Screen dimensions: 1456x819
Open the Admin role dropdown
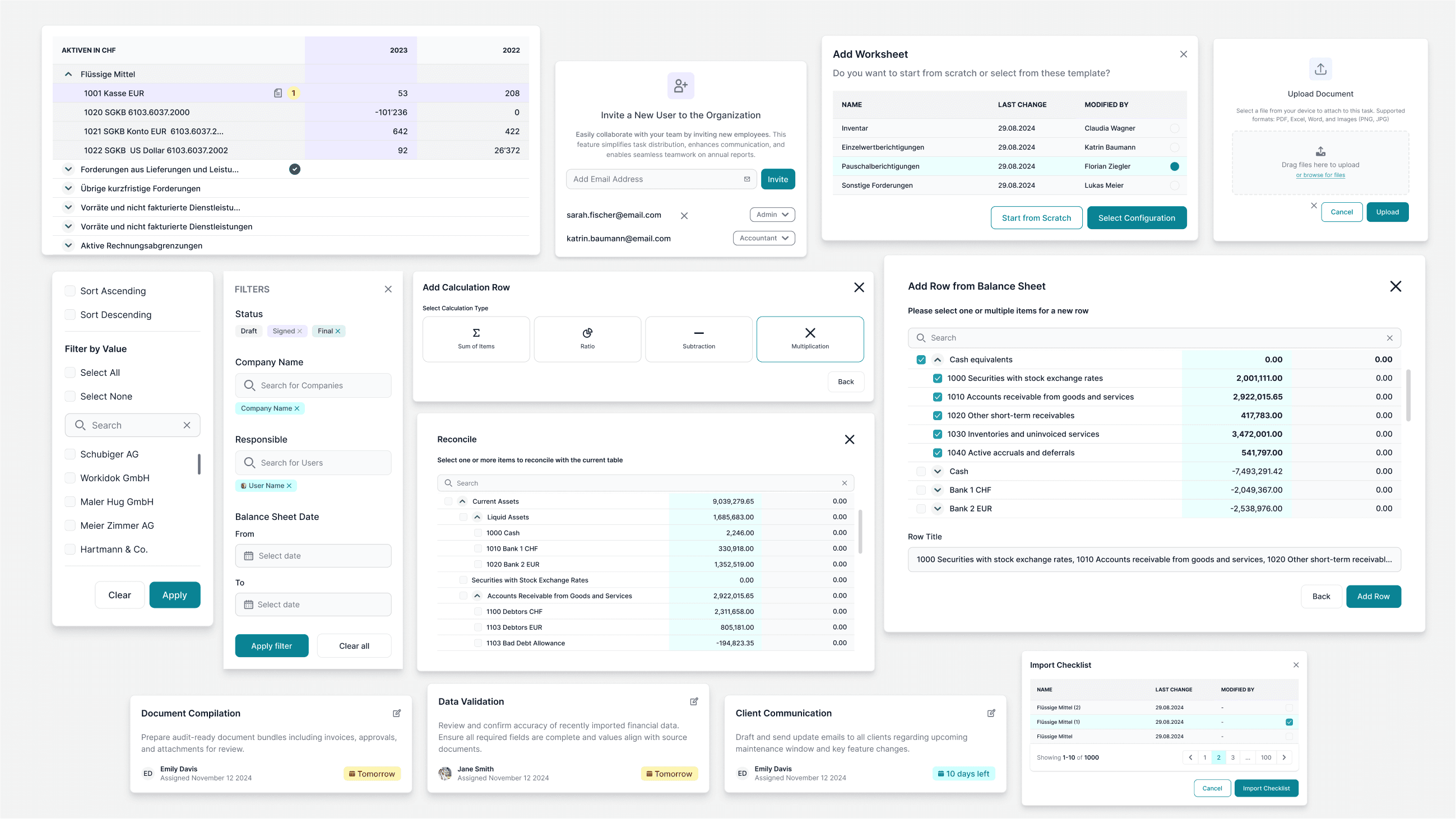pos(772,215)
